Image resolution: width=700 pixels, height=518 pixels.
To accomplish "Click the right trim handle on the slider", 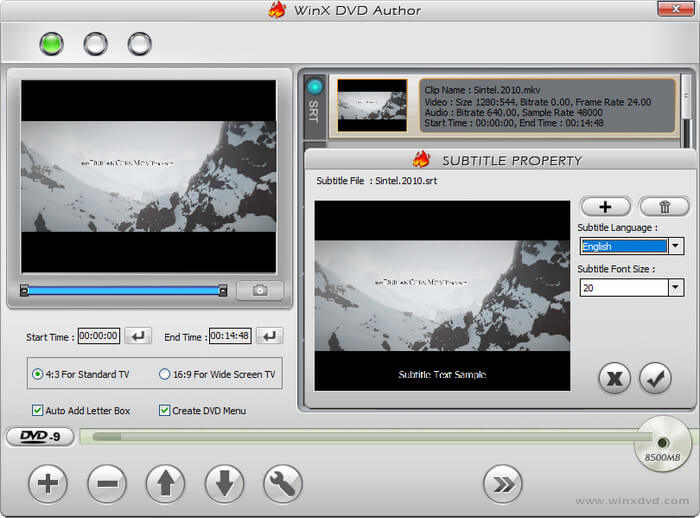I will tap(223, 291).
